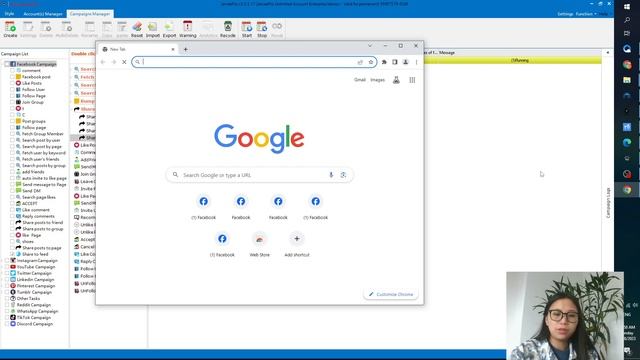The image size is (640, 360).
Task: Switch to Campaign Manager tab
Action: point(90,13)
